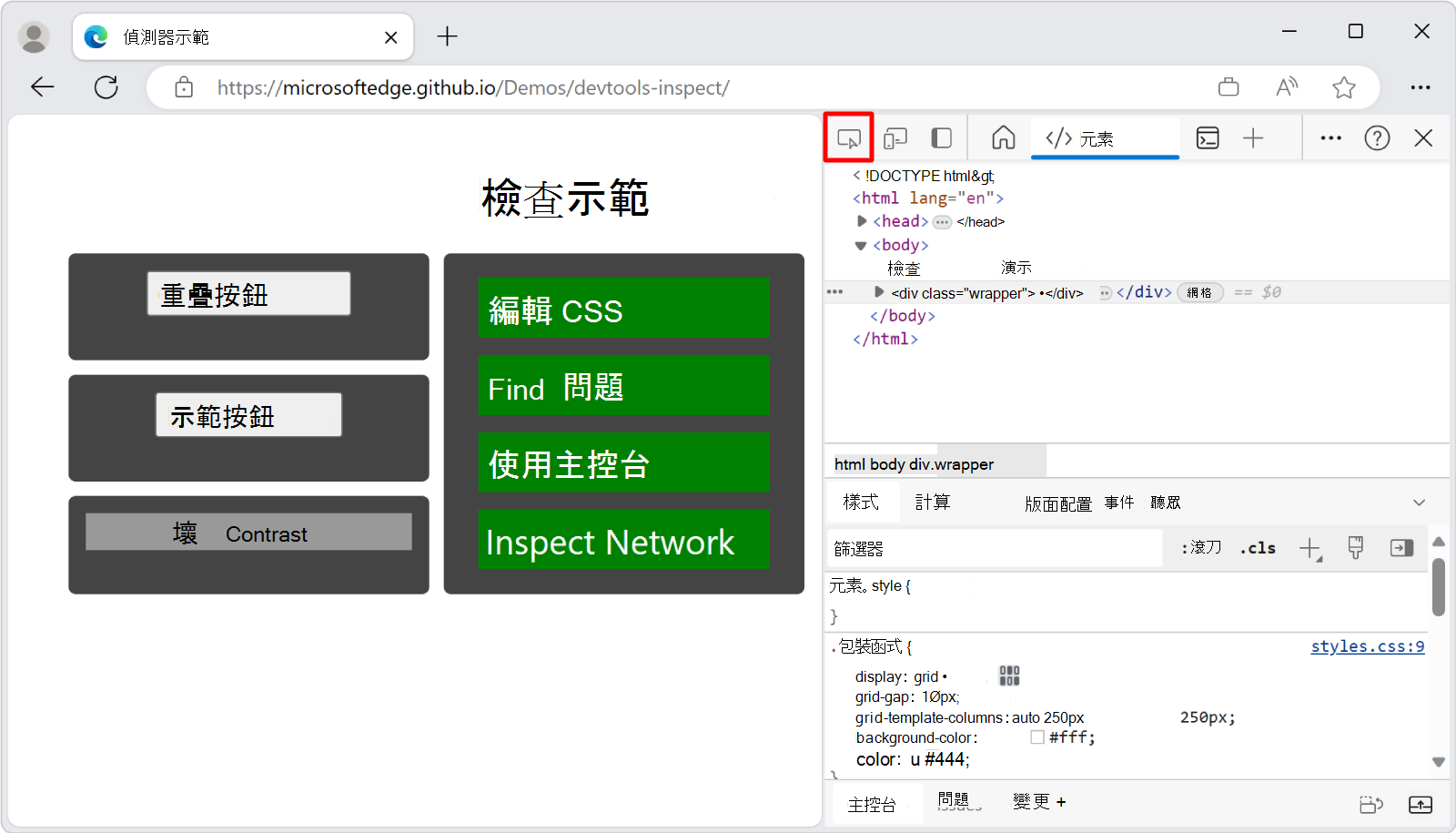Click the Inspect Network button on the page
This screenshot has width=1456, height=833.
(x=622, y=541)
